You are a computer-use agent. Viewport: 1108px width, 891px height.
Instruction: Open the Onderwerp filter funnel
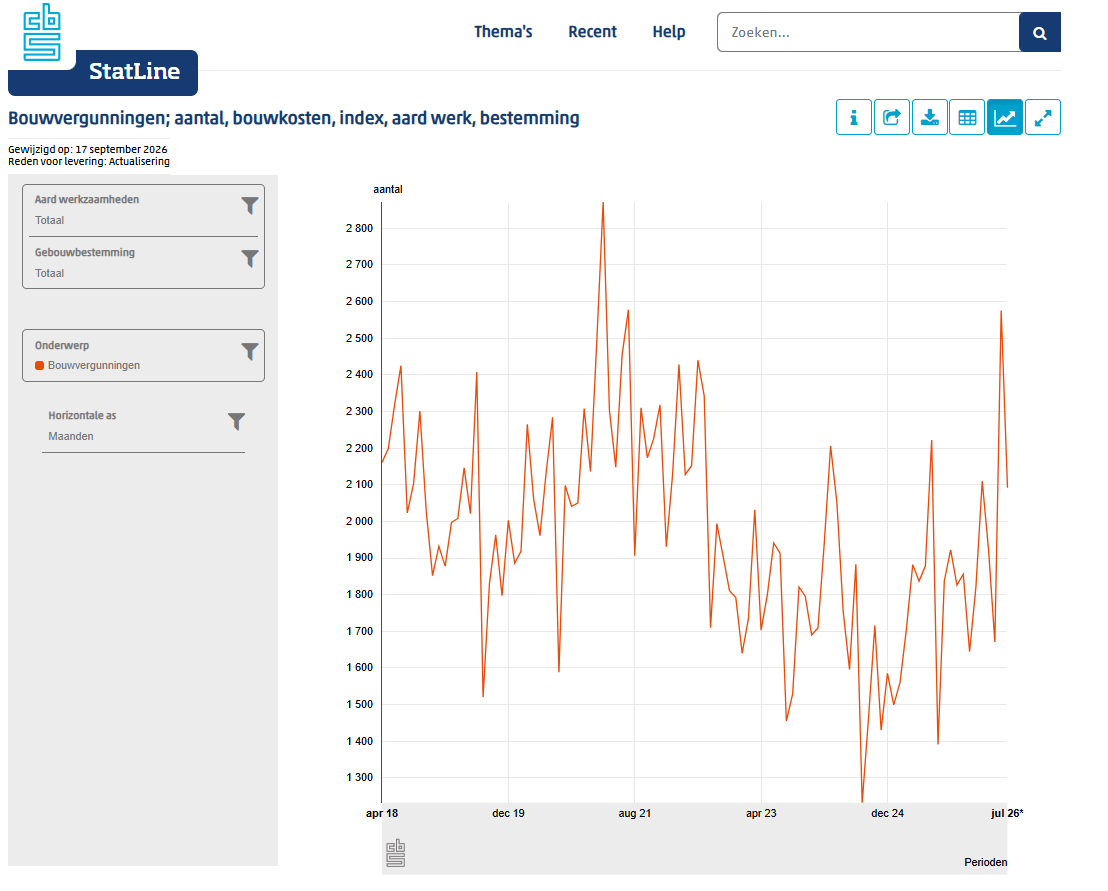pos(249,352)
